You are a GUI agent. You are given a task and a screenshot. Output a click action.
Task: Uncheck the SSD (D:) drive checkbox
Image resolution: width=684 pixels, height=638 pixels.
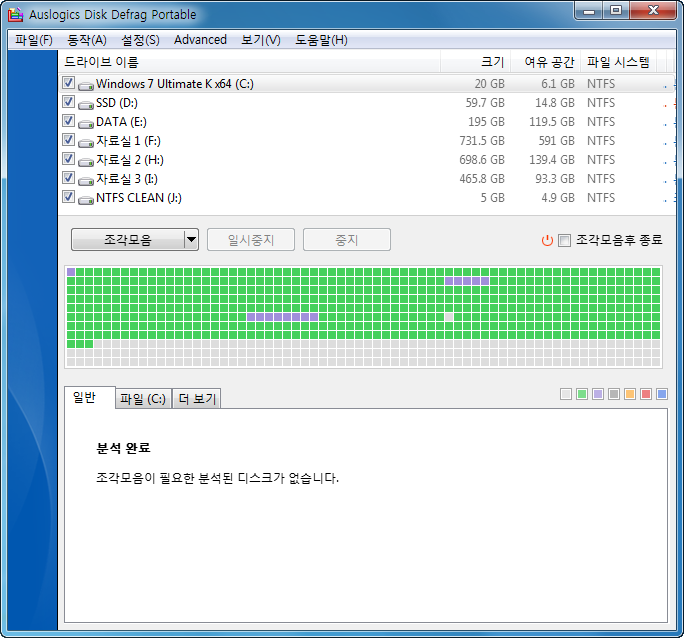[x=68, y=102]
